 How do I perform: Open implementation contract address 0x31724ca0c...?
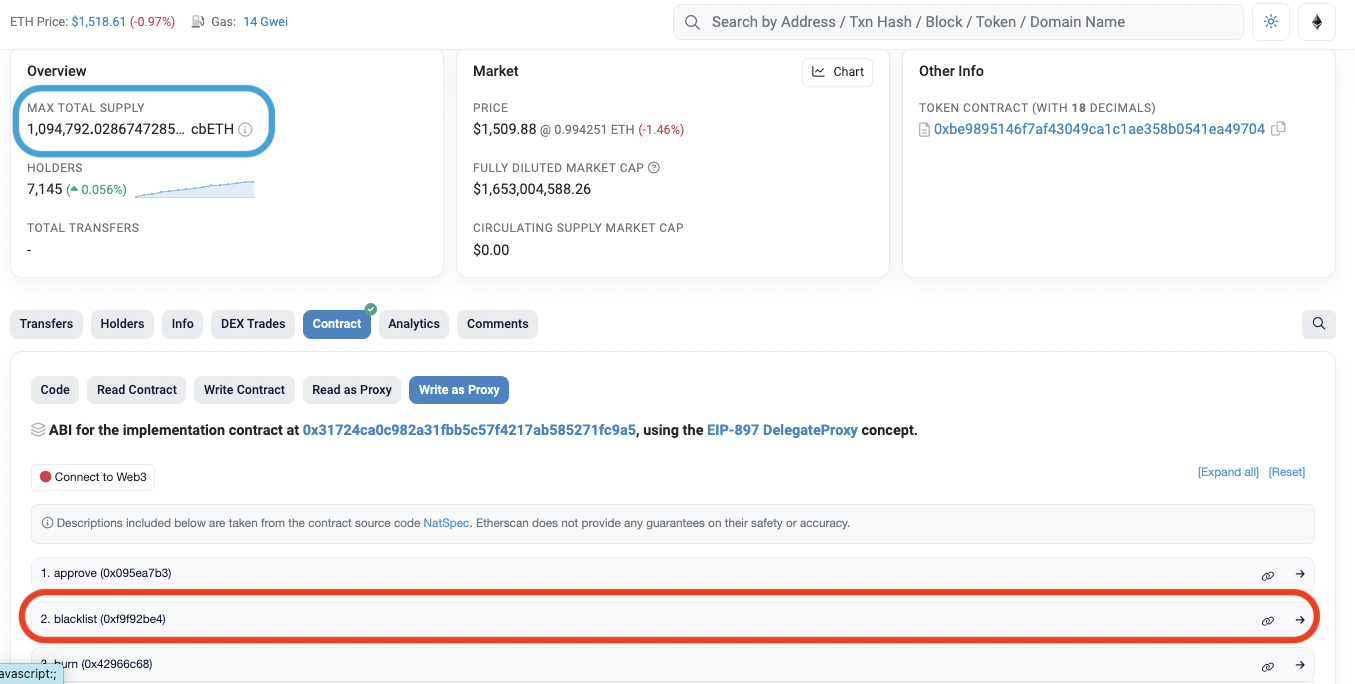(469, 430)
